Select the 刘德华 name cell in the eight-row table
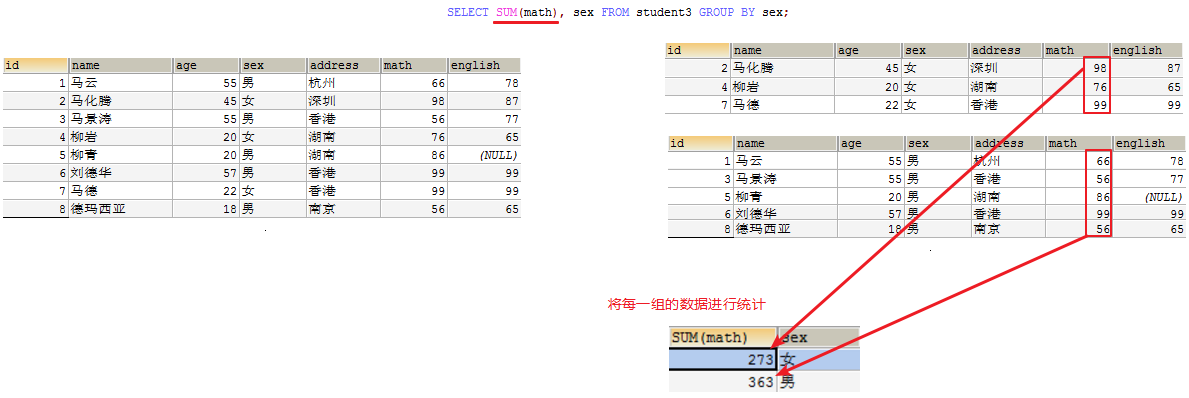This screenshot has width=1189, height=398. click(x=121, y=173)
